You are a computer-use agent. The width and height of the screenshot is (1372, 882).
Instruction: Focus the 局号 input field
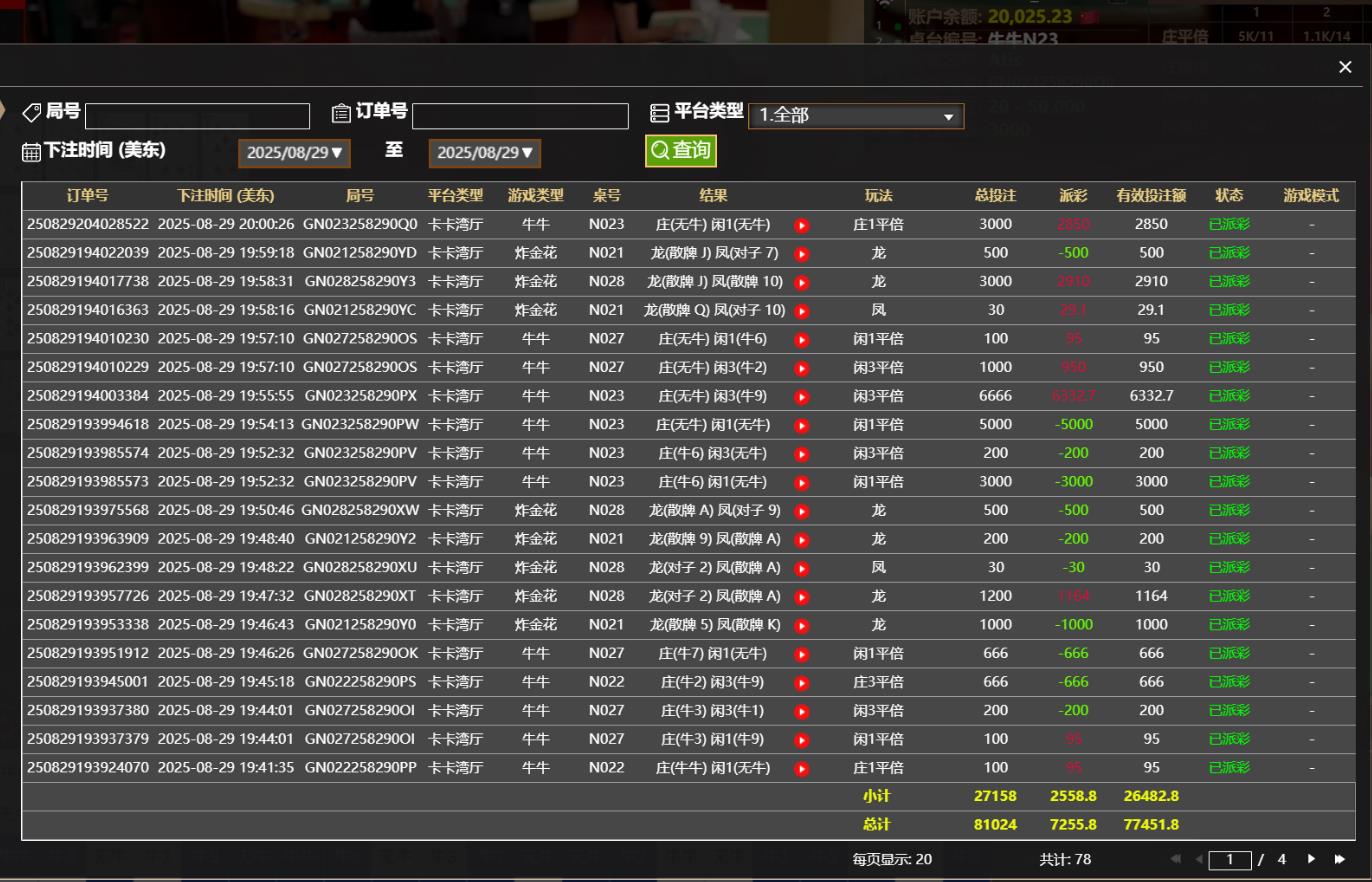(x=197, y=116)
